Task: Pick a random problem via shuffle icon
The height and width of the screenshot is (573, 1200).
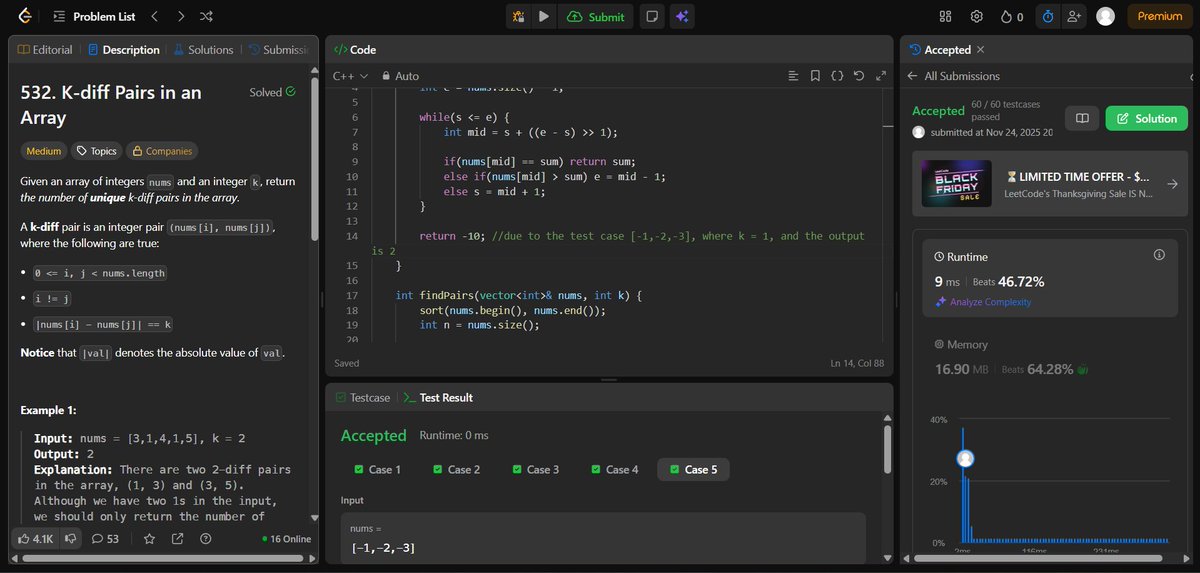Action: 206,16
